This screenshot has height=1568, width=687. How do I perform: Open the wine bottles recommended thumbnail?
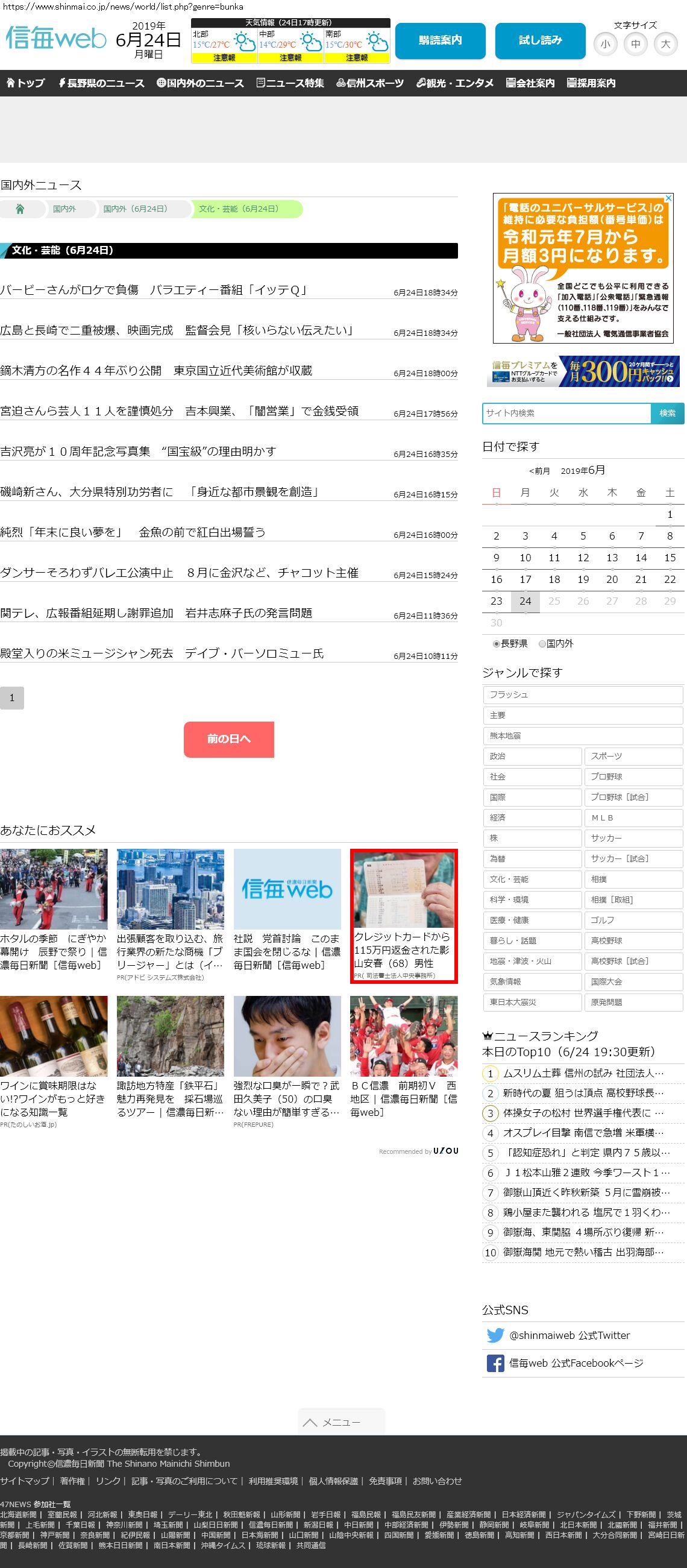click(54, 1036)
